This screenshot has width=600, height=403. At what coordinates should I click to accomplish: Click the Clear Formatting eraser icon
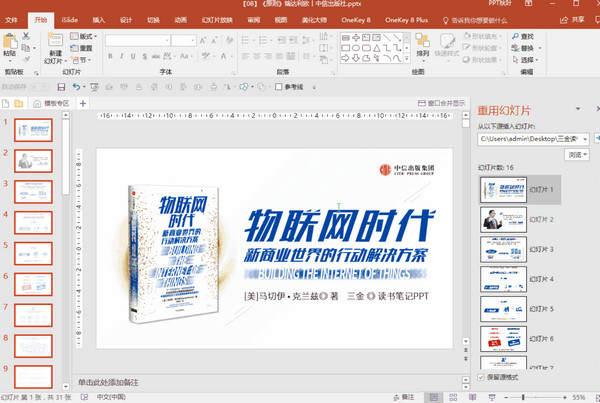click(230, 40)
